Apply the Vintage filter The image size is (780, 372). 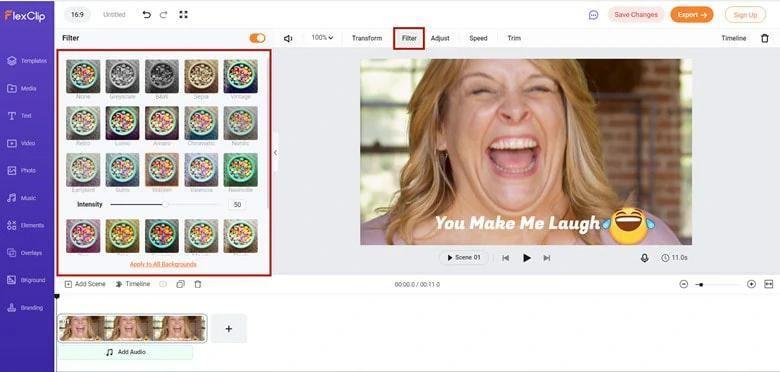tap(240, 76)
